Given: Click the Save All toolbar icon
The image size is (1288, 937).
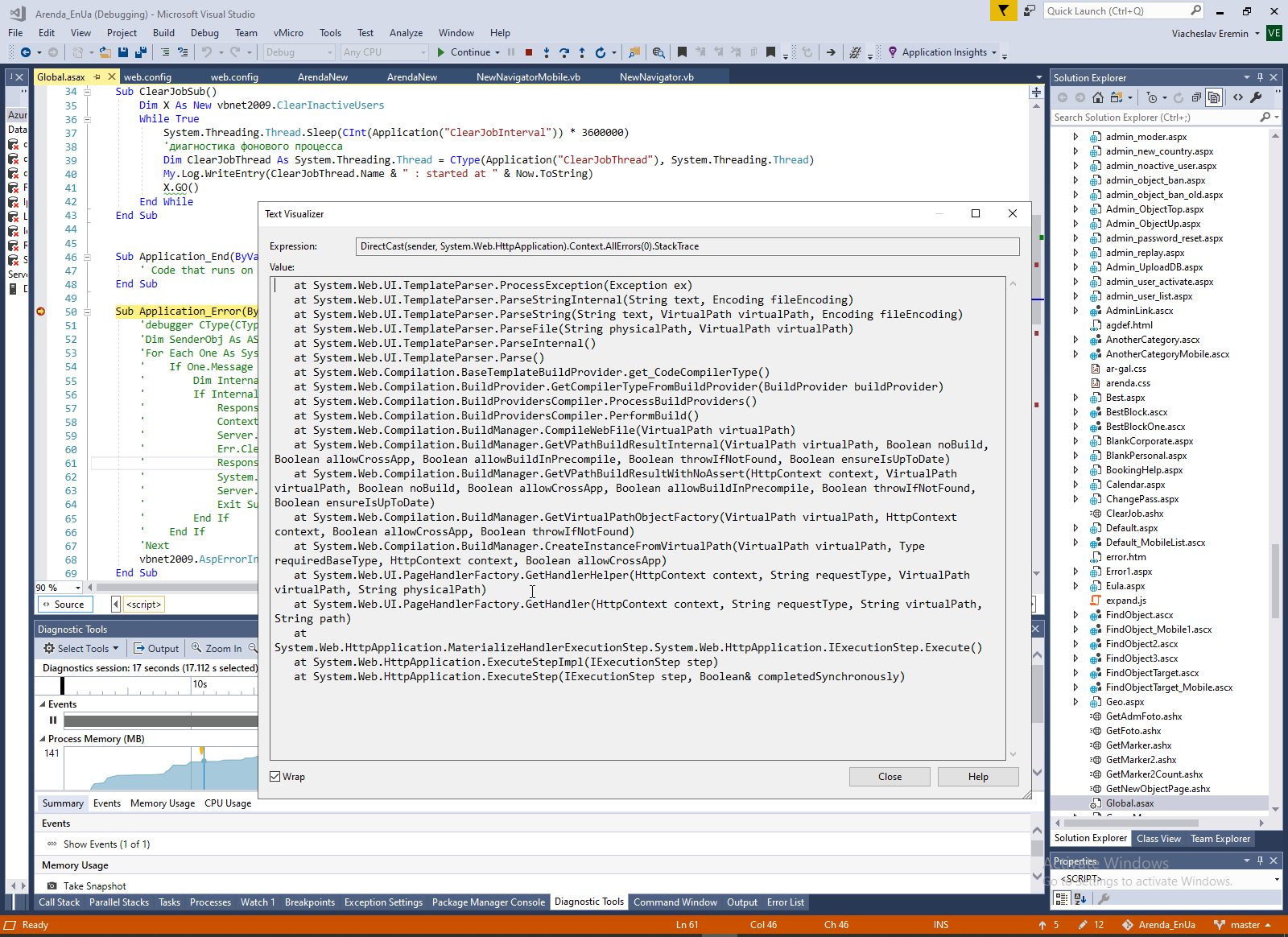Looking at the screenshot, I should (140, 52).
